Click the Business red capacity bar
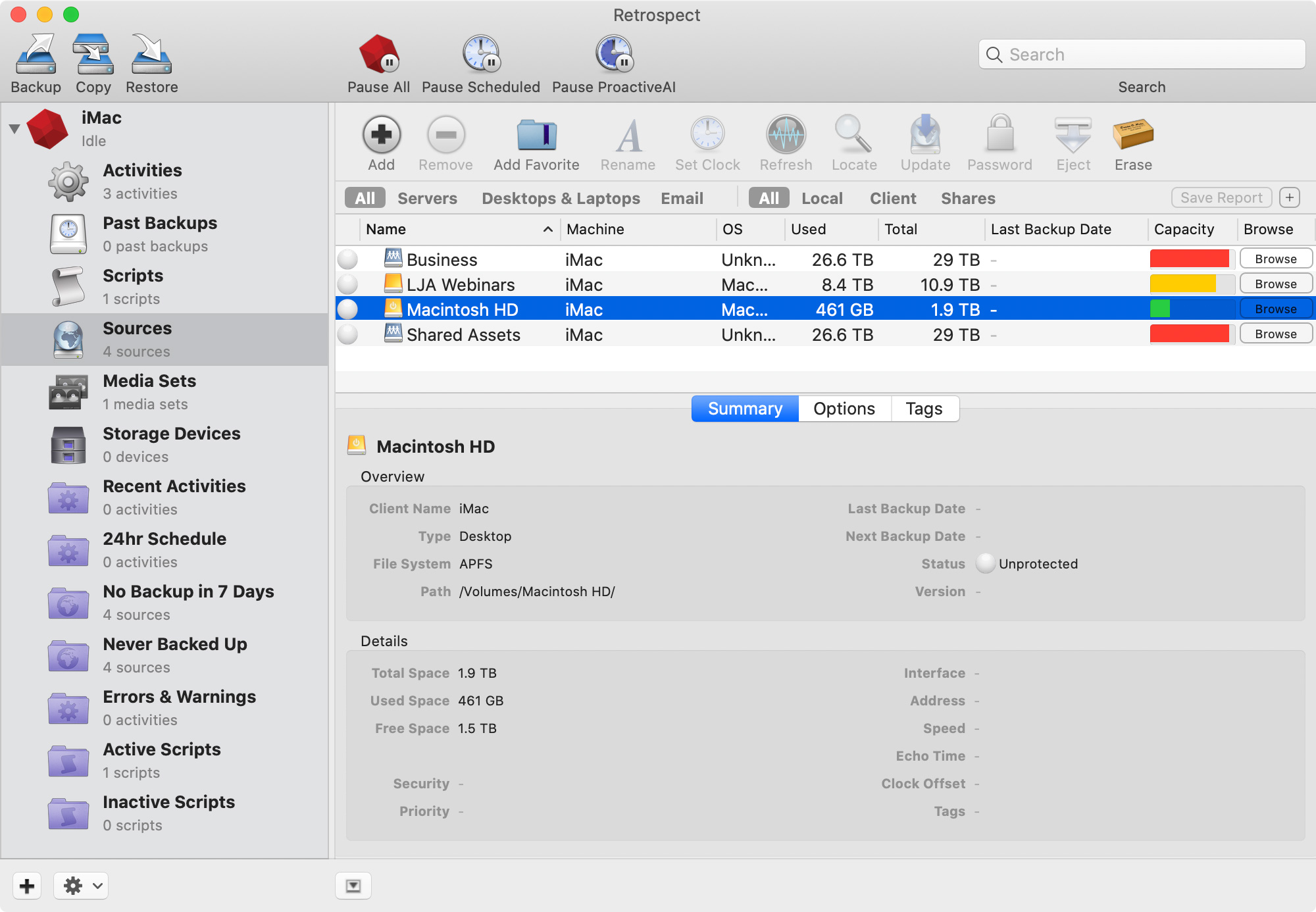This screenshot has width=1316, height=912. click(x=1190, y=259)
